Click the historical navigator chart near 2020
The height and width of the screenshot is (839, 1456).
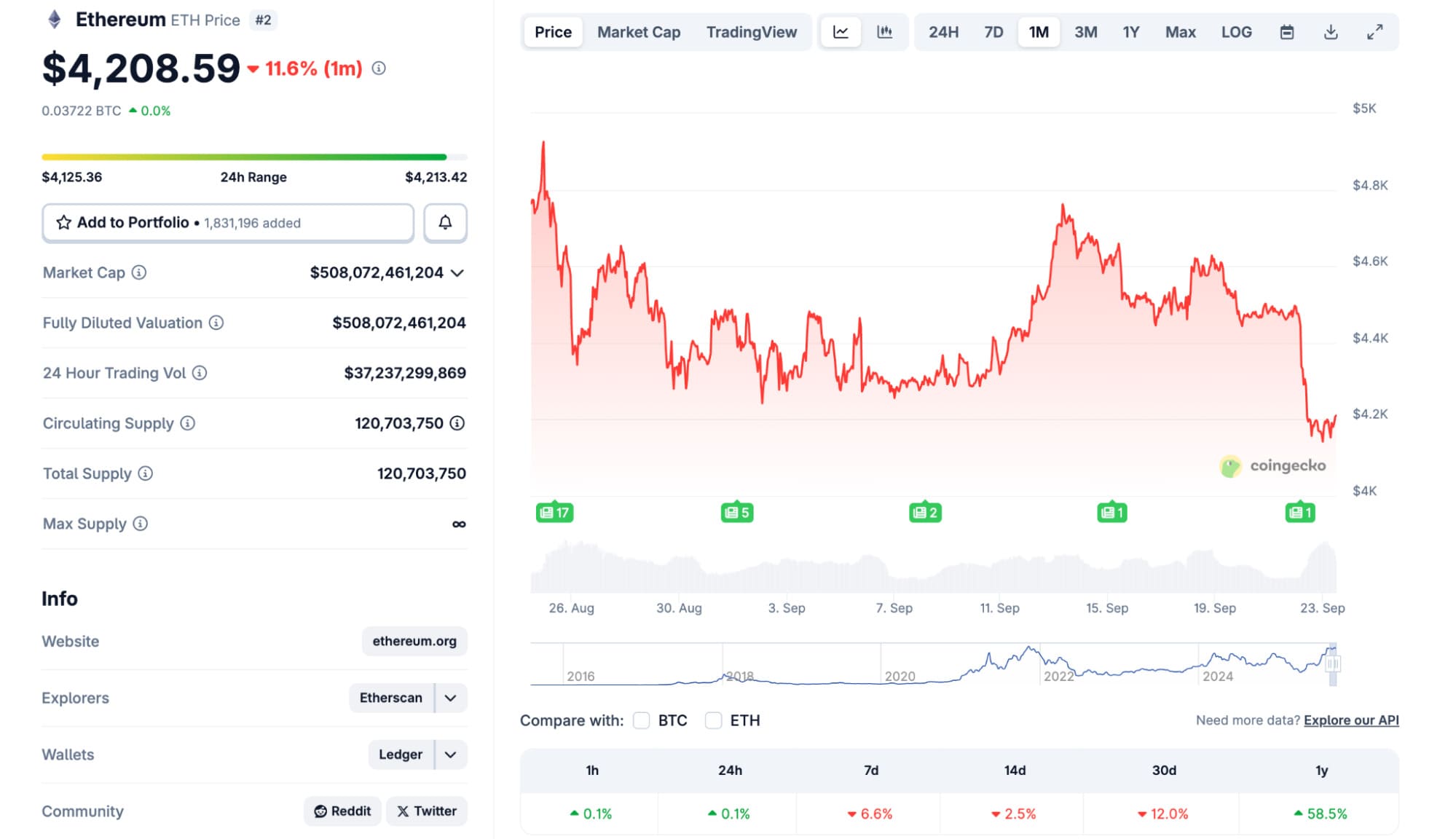click(x=900, y=664)
